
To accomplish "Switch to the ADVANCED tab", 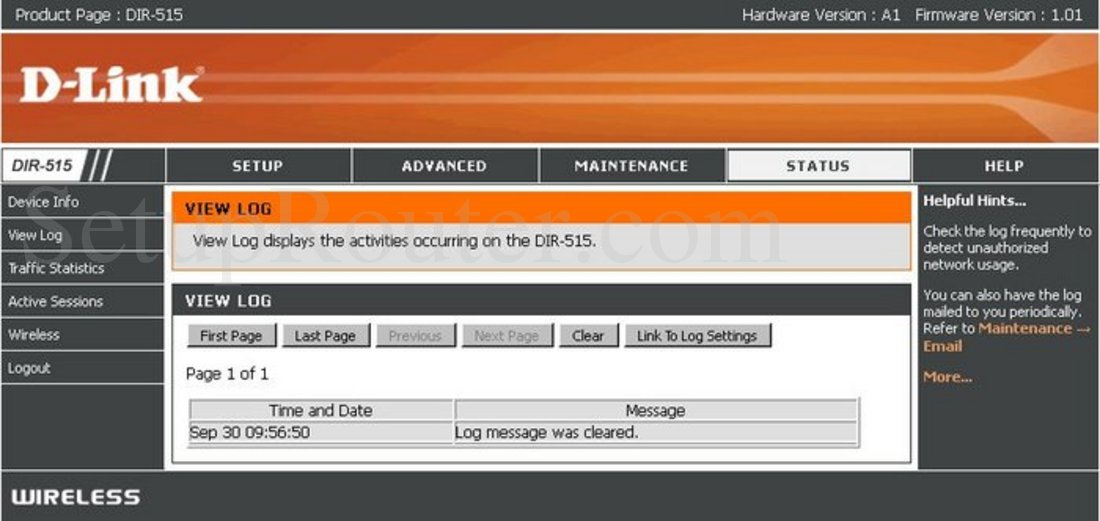I will (x=445, y=166).
